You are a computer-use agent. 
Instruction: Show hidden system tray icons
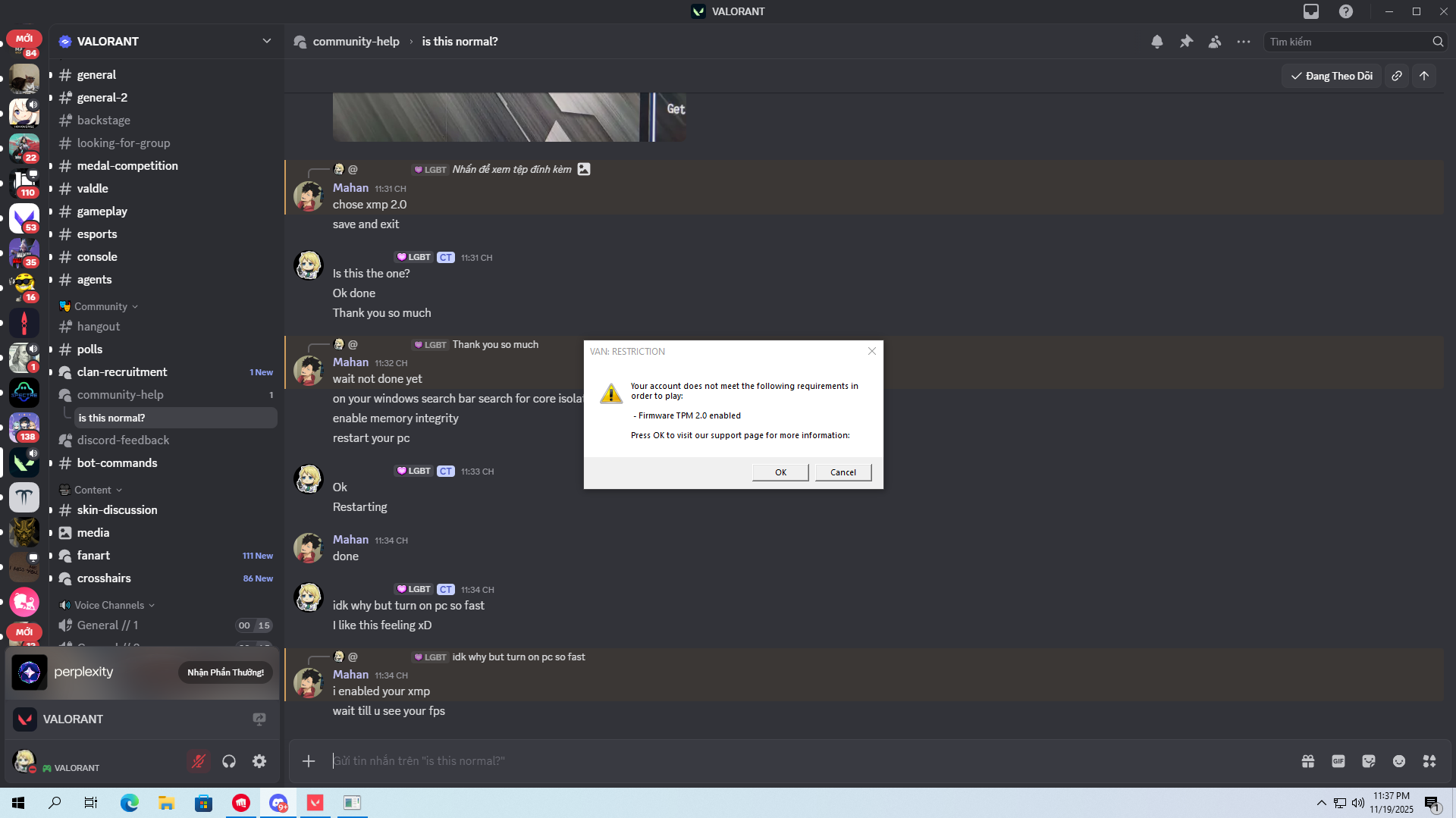[x=1322, y=803]
